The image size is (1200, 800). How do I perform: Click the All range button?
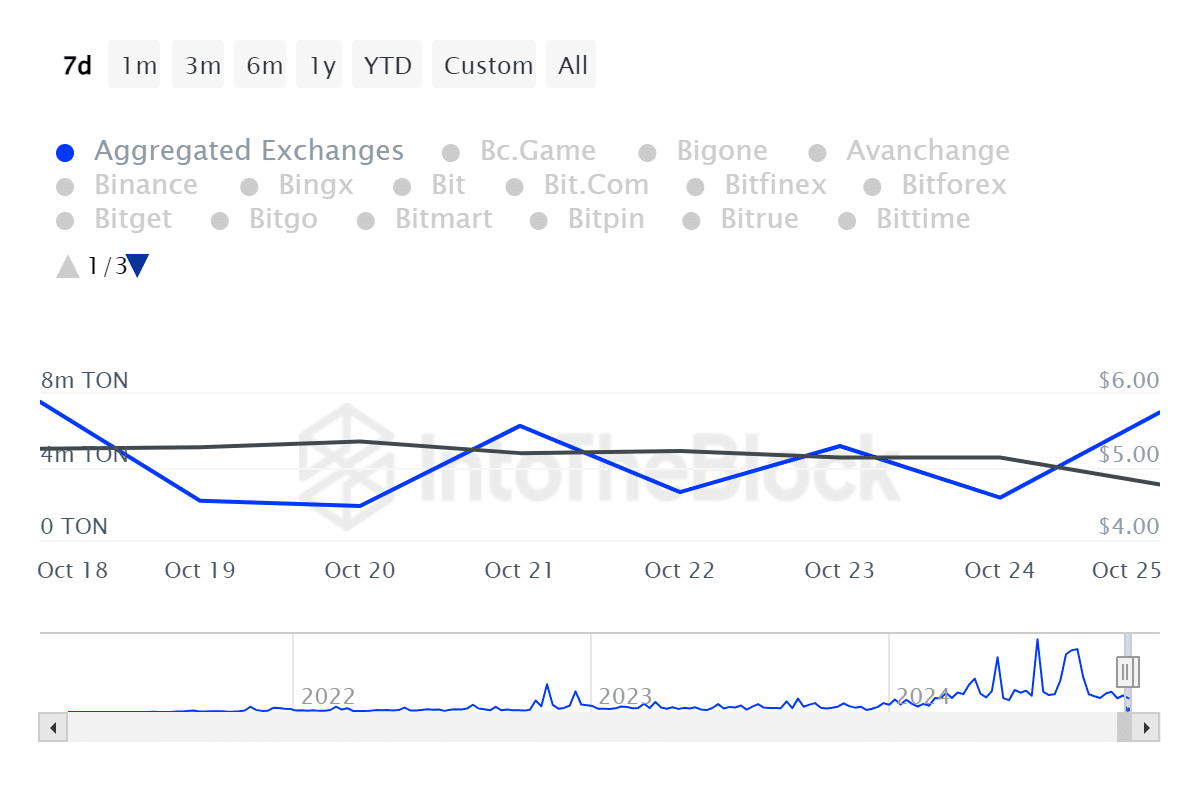[573, 66]
